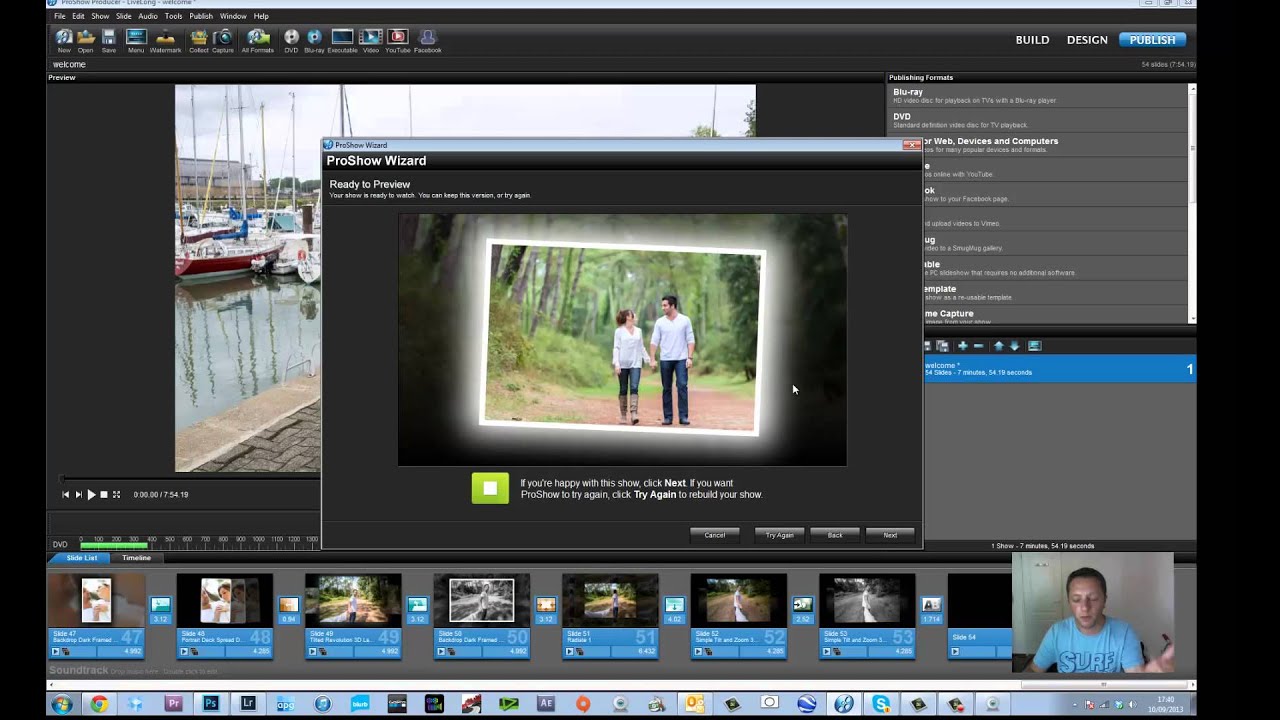Screen dimensions: 1280x720
Task: Click Cancel in the ProShow Wizard
Action: pos(715,535)
